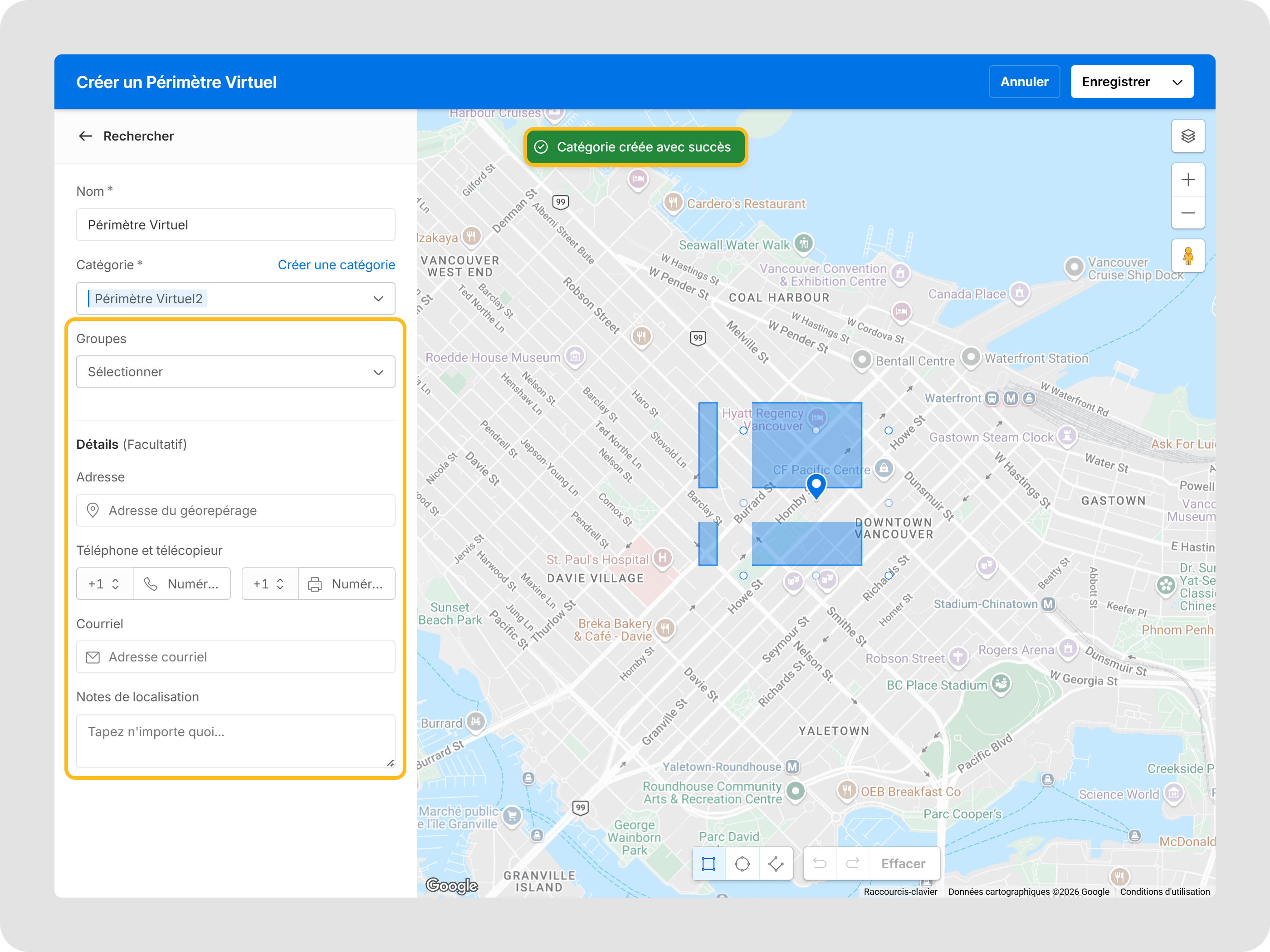The height and width of the screenshot is (952, 1270).
Task: Open the Enregistrer dropdown arrow
Action: coord(1177,82)
